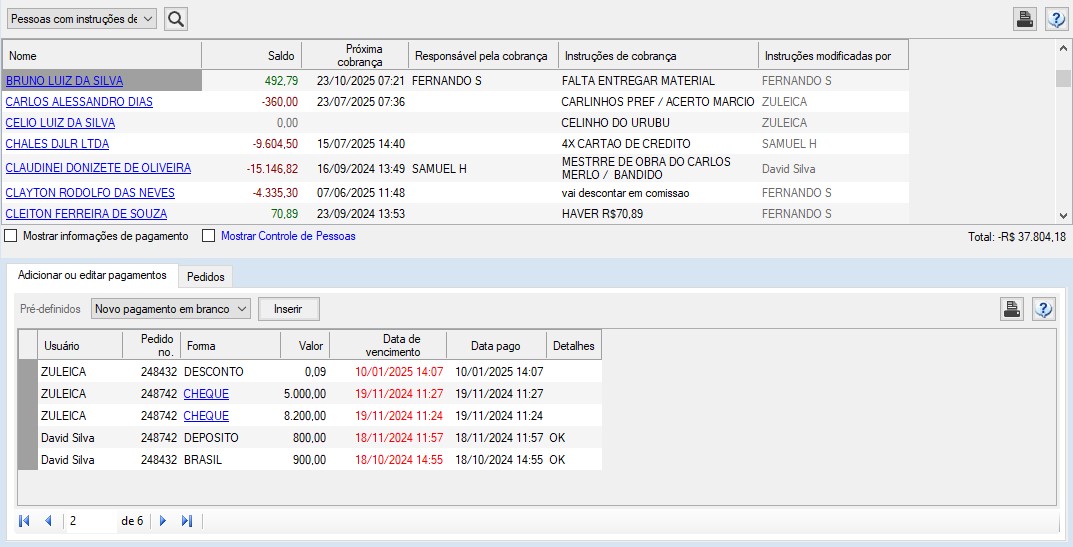
Task: Go to next page arrow
Action: (x=163, y=521)
